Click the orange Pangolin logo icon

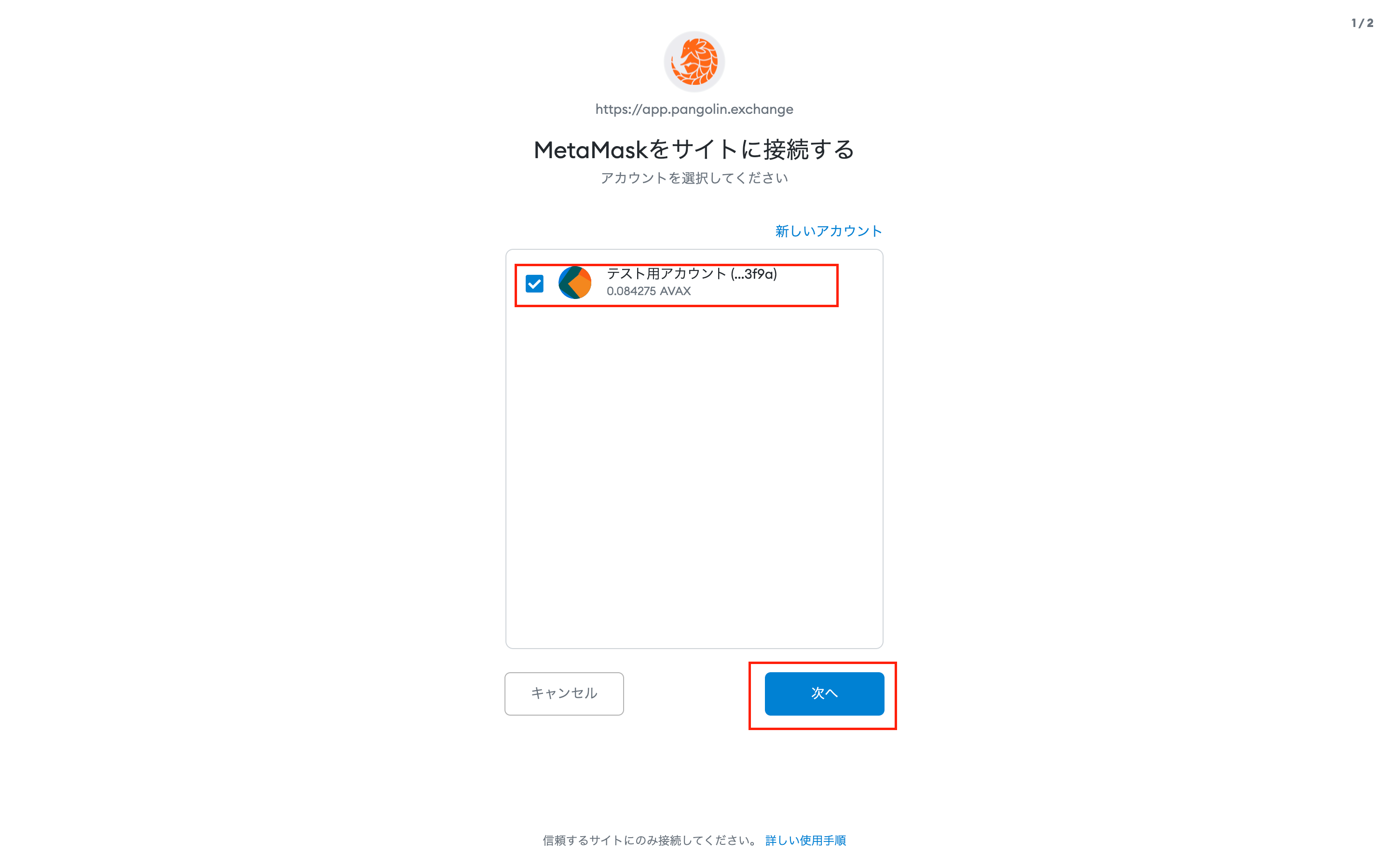click(x=694, y=61)
